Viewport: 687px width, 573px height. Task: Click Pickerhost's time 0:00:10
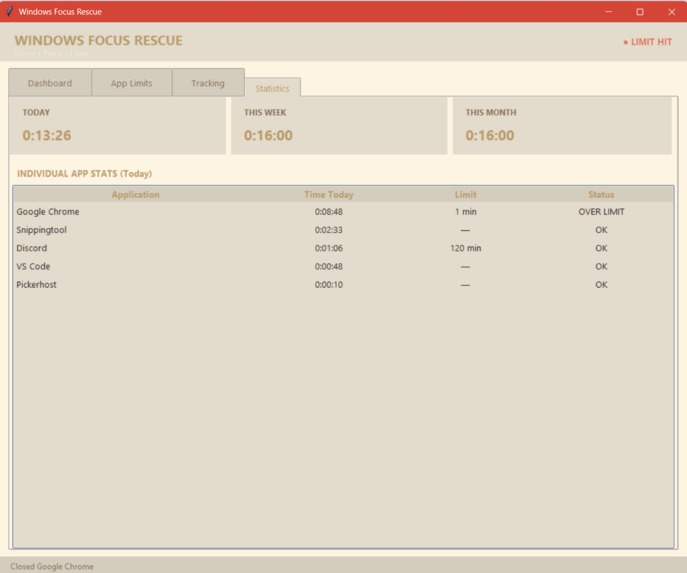(329, 285)
